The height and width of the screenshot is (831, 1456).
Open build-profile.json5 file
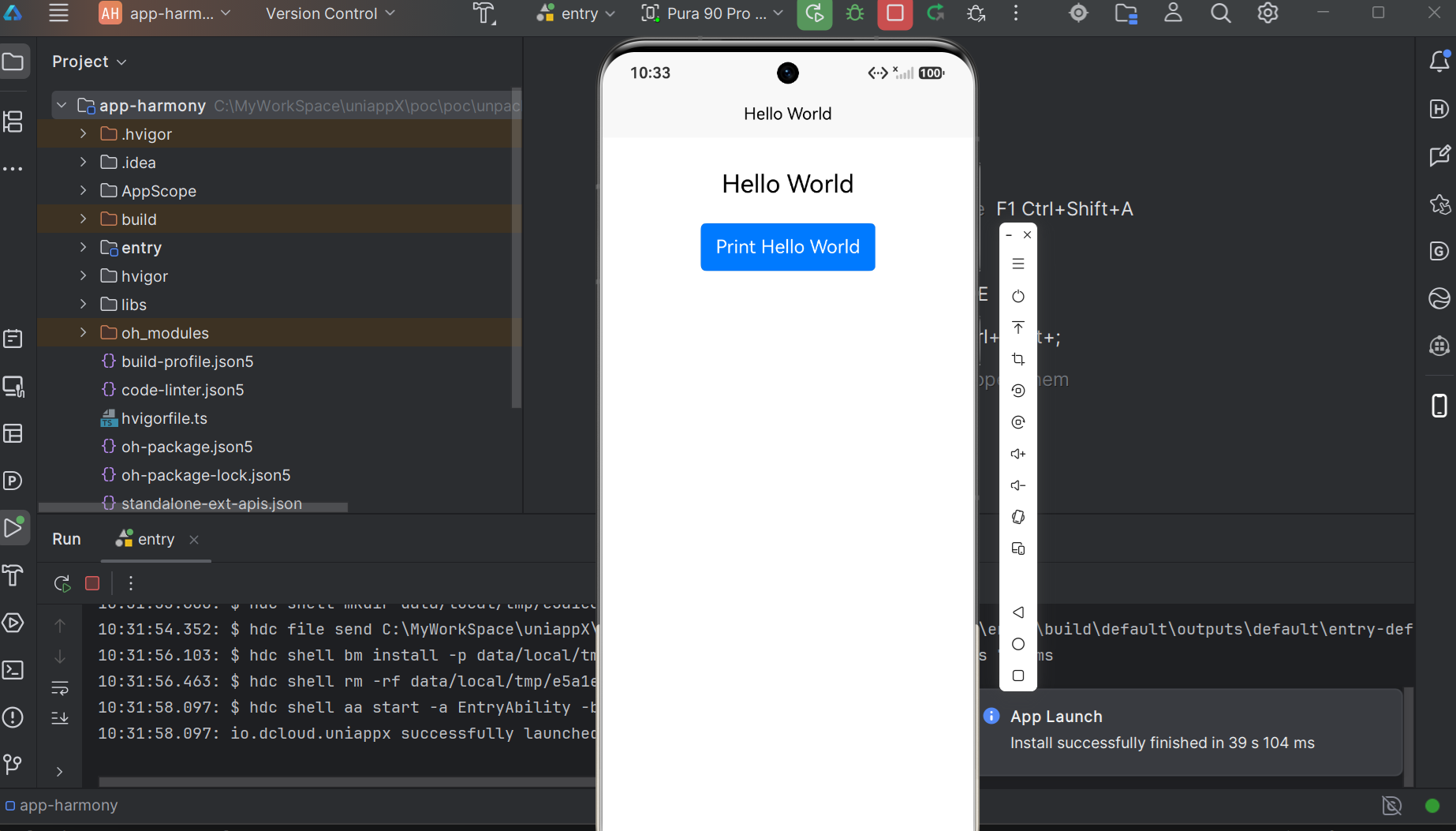(x=187, y=361)
